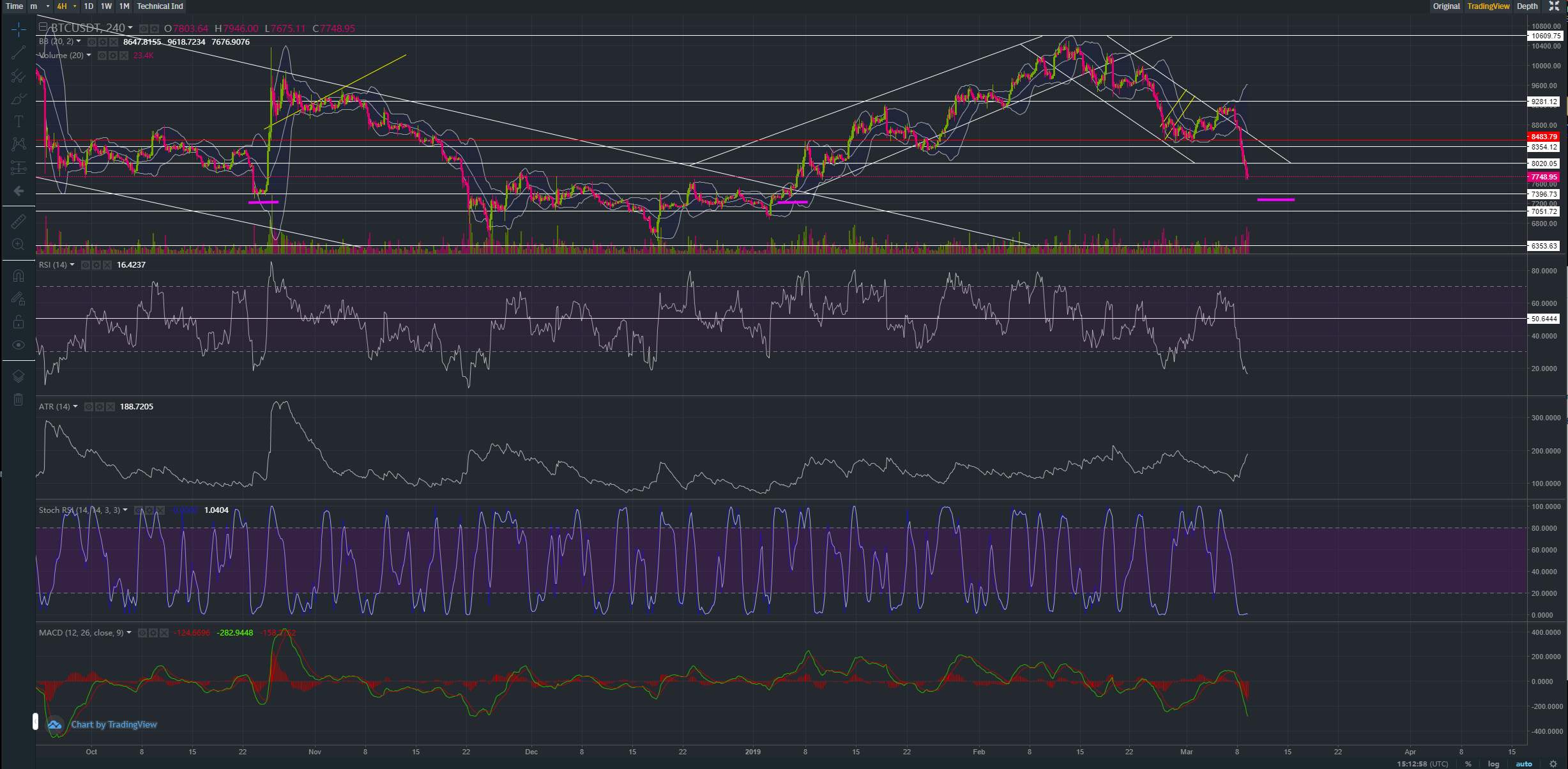Pick the ruler measure tool
This screenshot has width=1568, height=769.
click(x=19, y=222)
